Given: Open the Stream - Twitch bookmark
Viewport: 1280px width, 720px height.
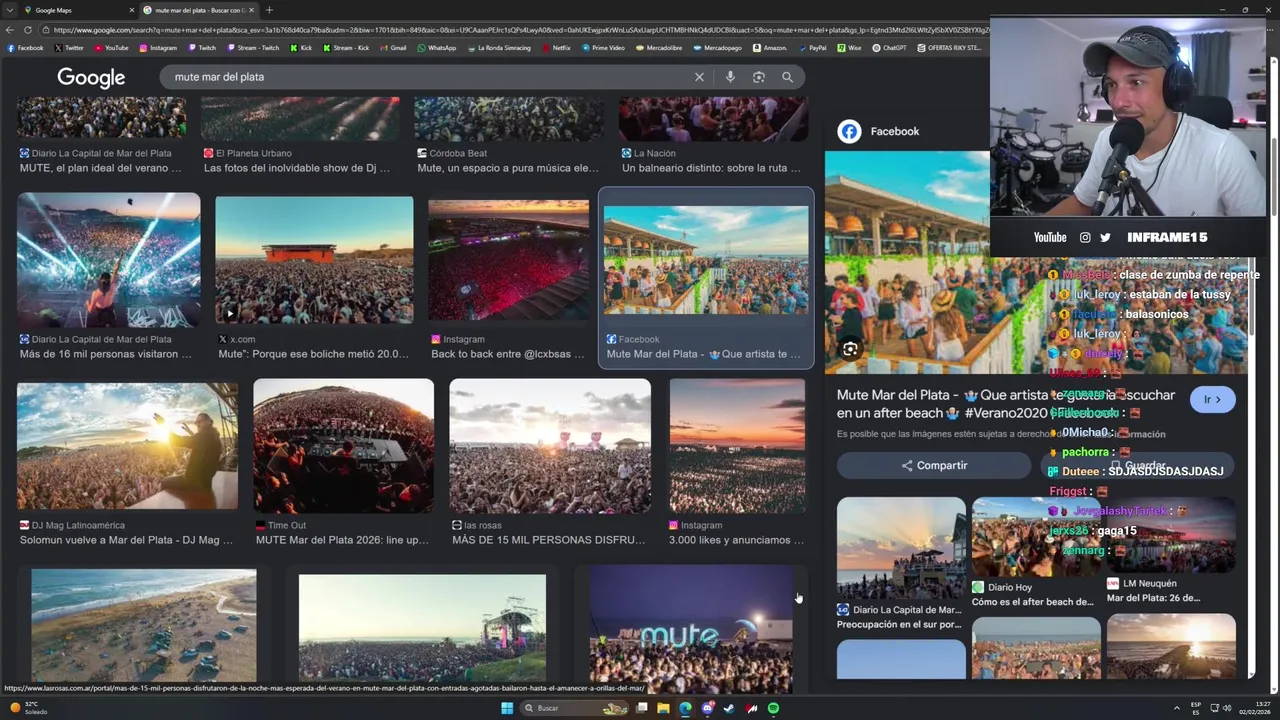Looking at the screenshot, I should pyautogui.click(x=253, y=47).
